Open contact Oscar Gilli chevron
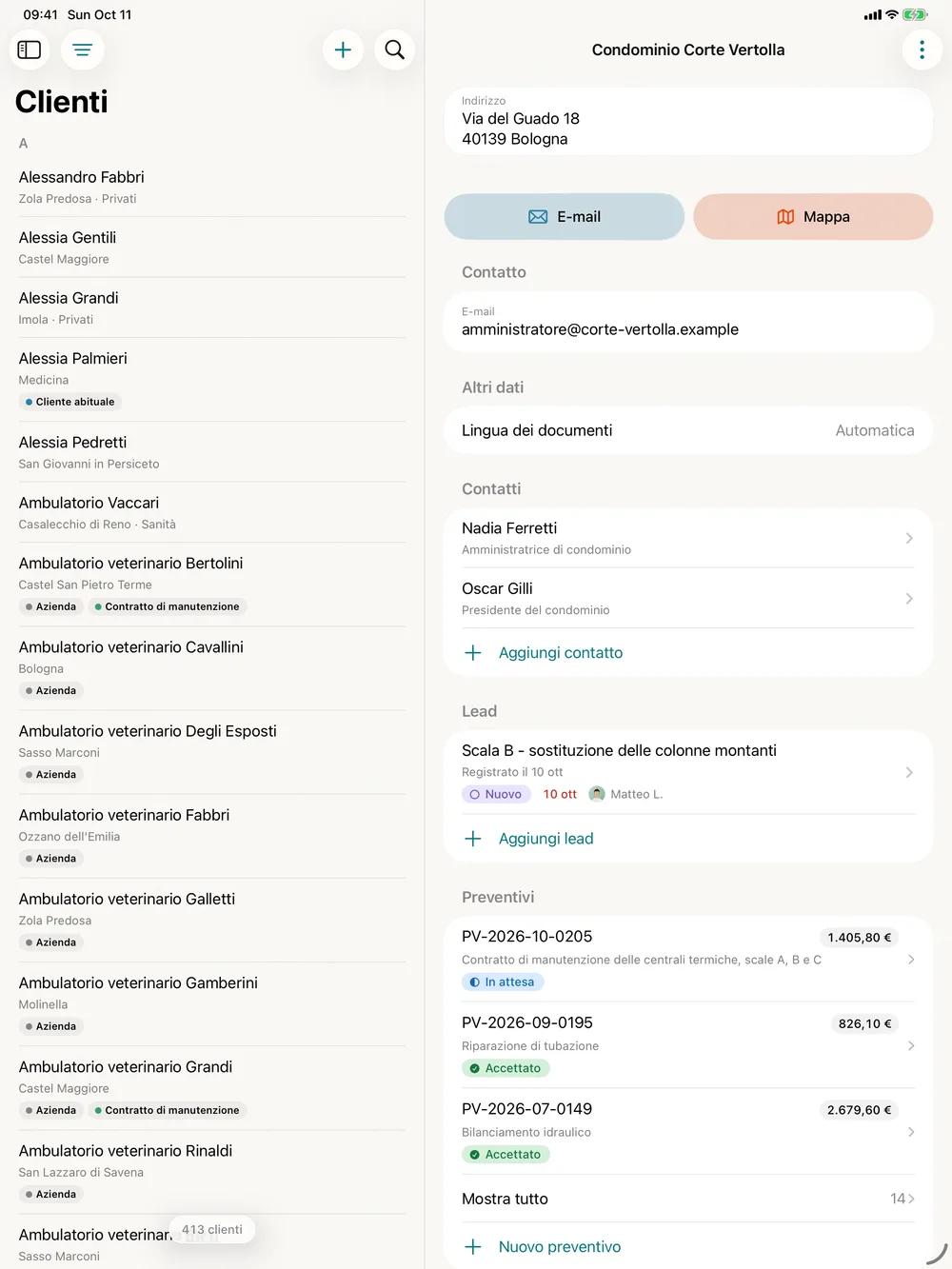The height and width of the screenshot is (1269, 952). 909,599
